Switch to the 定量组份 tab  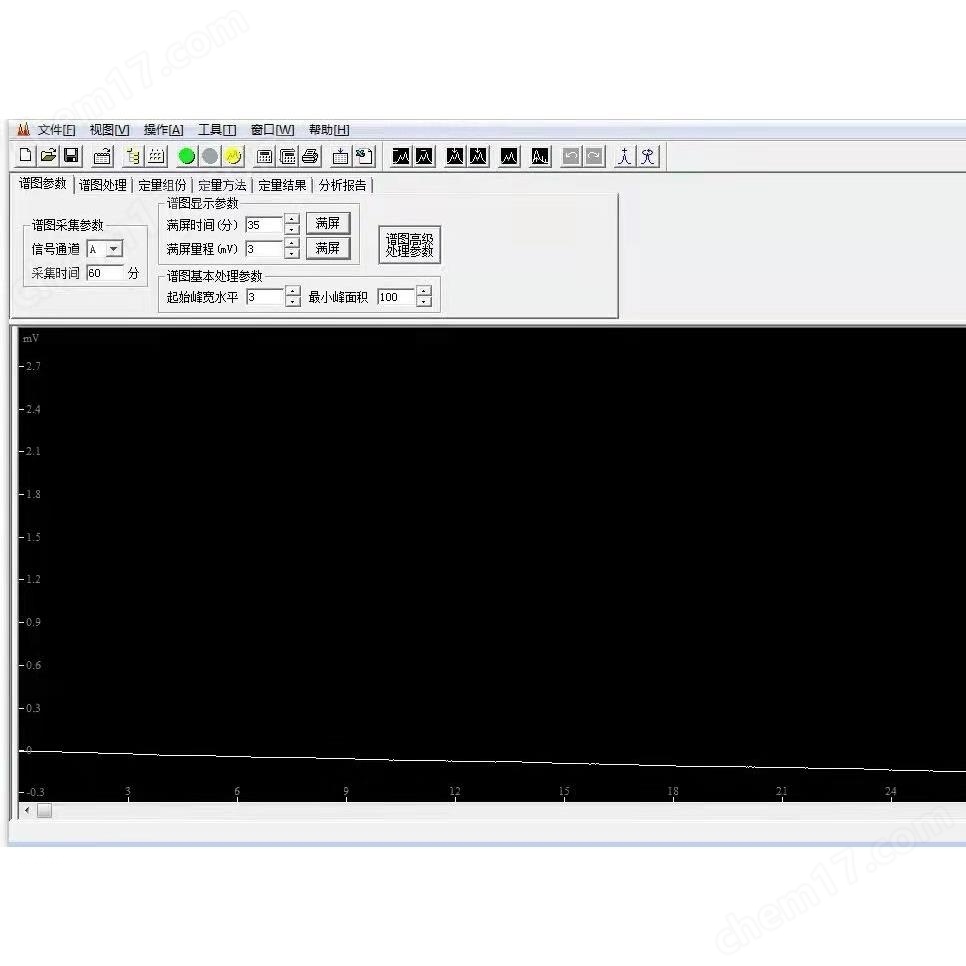(x=162, y=185)
